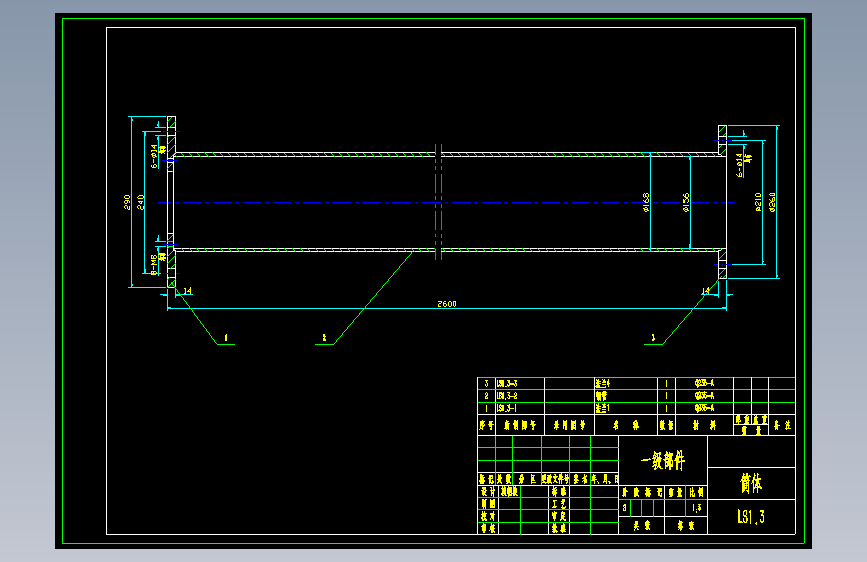This screenshot has height=562, width=867.
Task: Click the 6-ø14 hole note on right flange
Action: point(739,165)
